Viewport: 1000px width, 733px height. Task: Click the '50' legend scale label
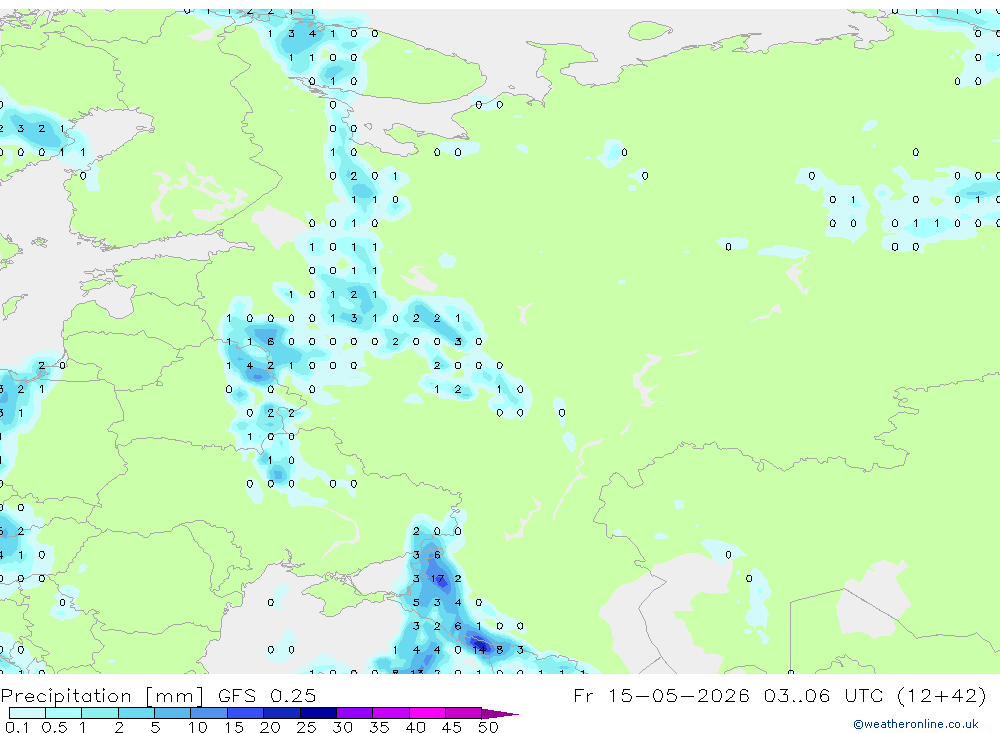pos(488,727)
